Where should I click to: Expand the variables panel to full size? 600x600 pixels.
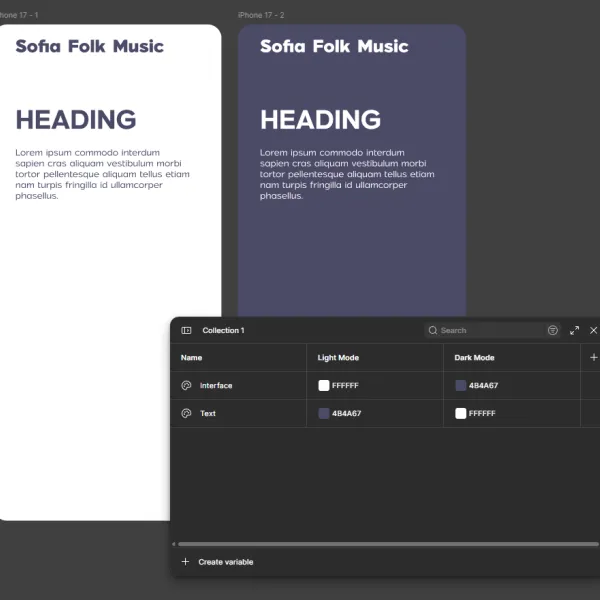[x=574, y=330]
